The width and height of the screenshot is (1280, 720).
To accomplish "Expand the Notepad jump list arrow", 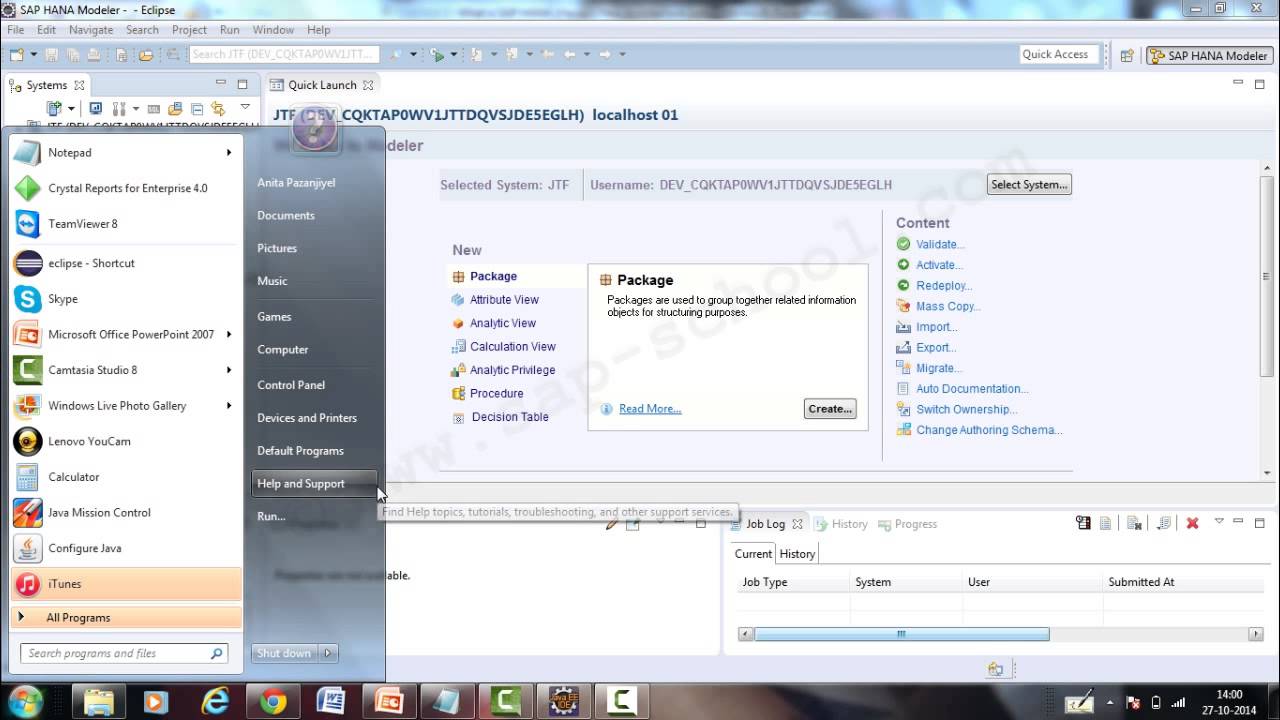I will 229,153.
